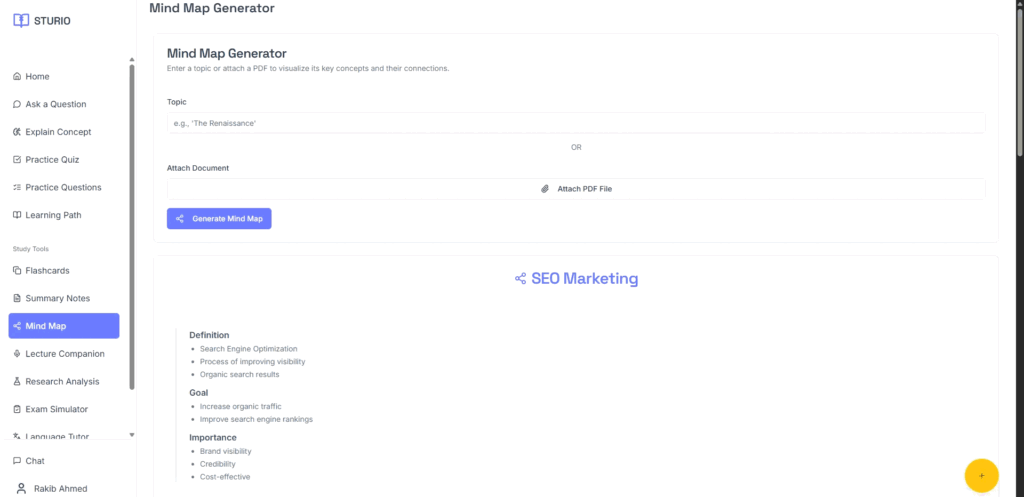
Task: Open Lecture Companion tool
Action: 64,354
